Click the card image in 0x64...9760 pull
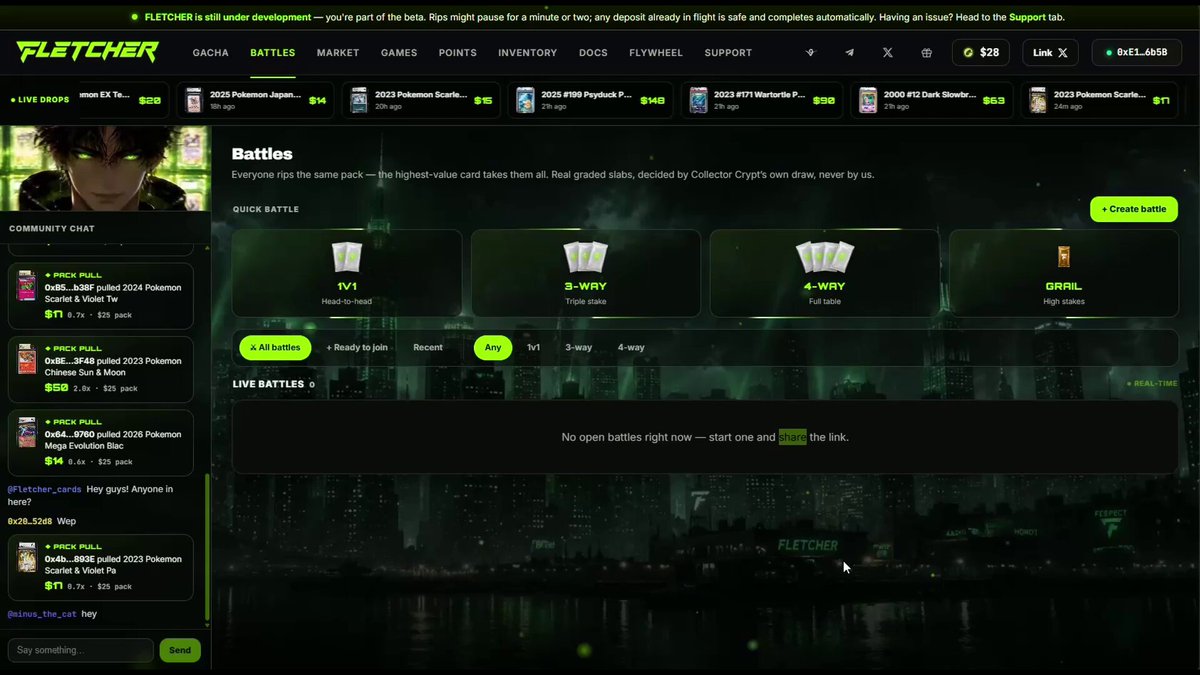This screenshot has width=1200, height=675. click(x=27, y=433)
